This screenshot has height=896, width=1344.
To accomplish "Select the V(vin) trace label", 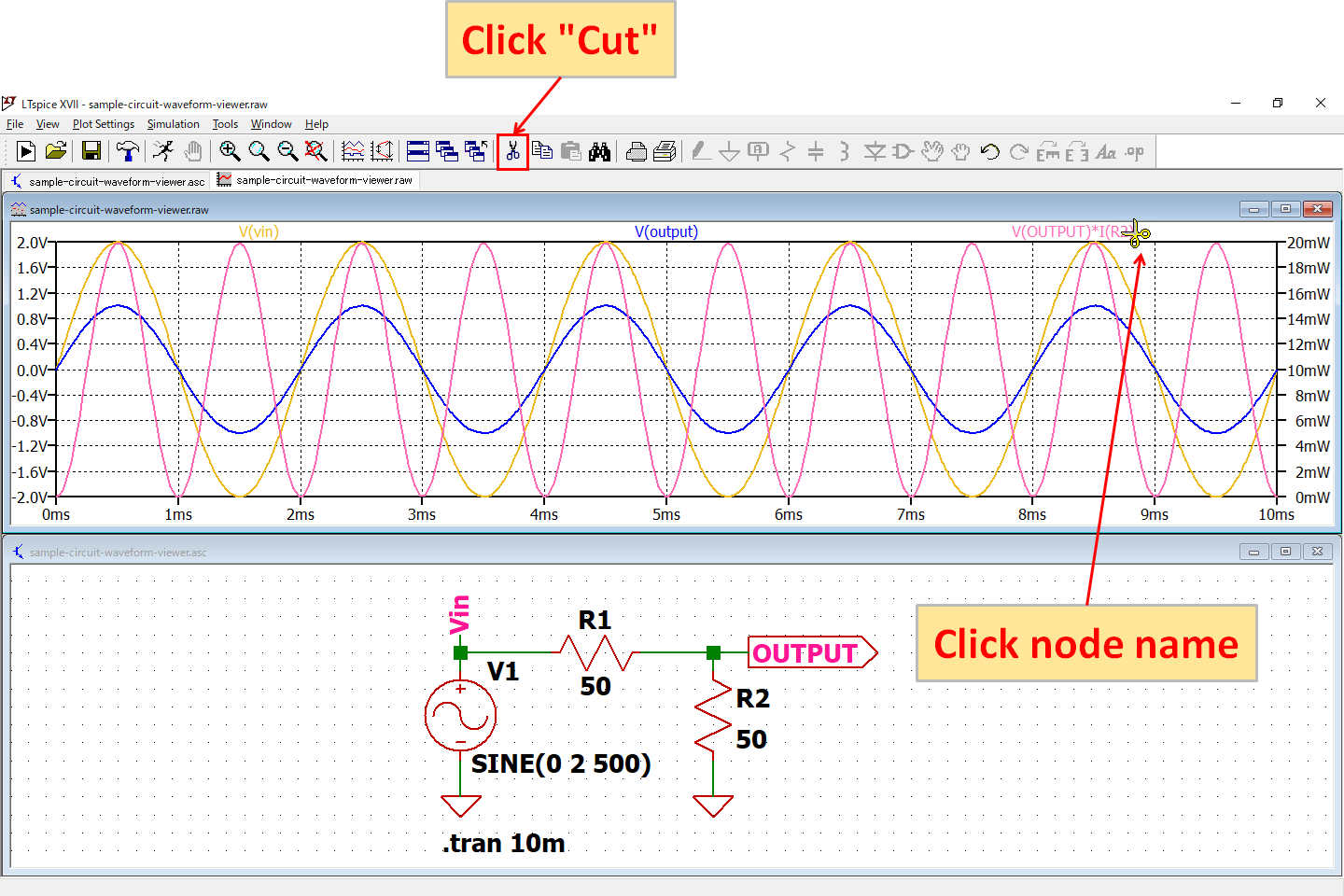I will pos(259,231).
